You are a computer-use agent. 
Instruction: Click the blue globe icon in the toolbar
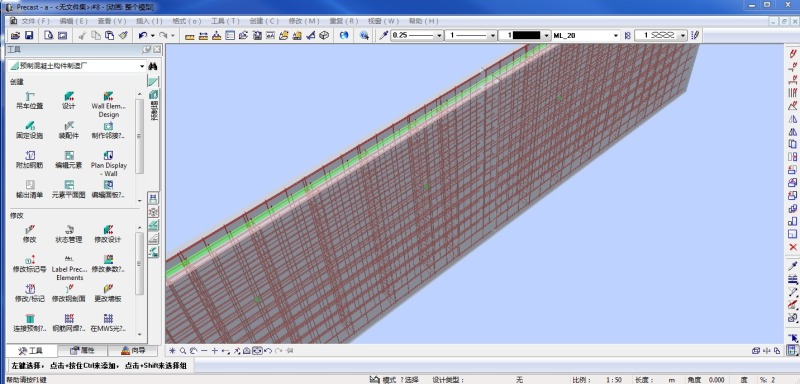[344, 35]
